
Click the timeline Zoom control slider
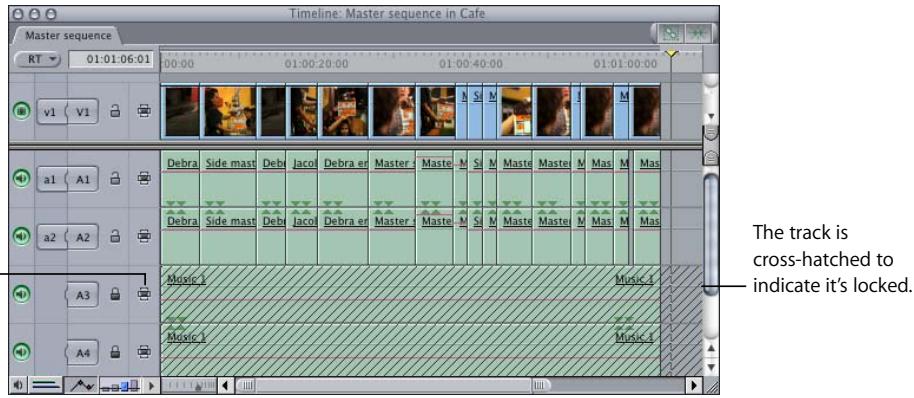188,385
